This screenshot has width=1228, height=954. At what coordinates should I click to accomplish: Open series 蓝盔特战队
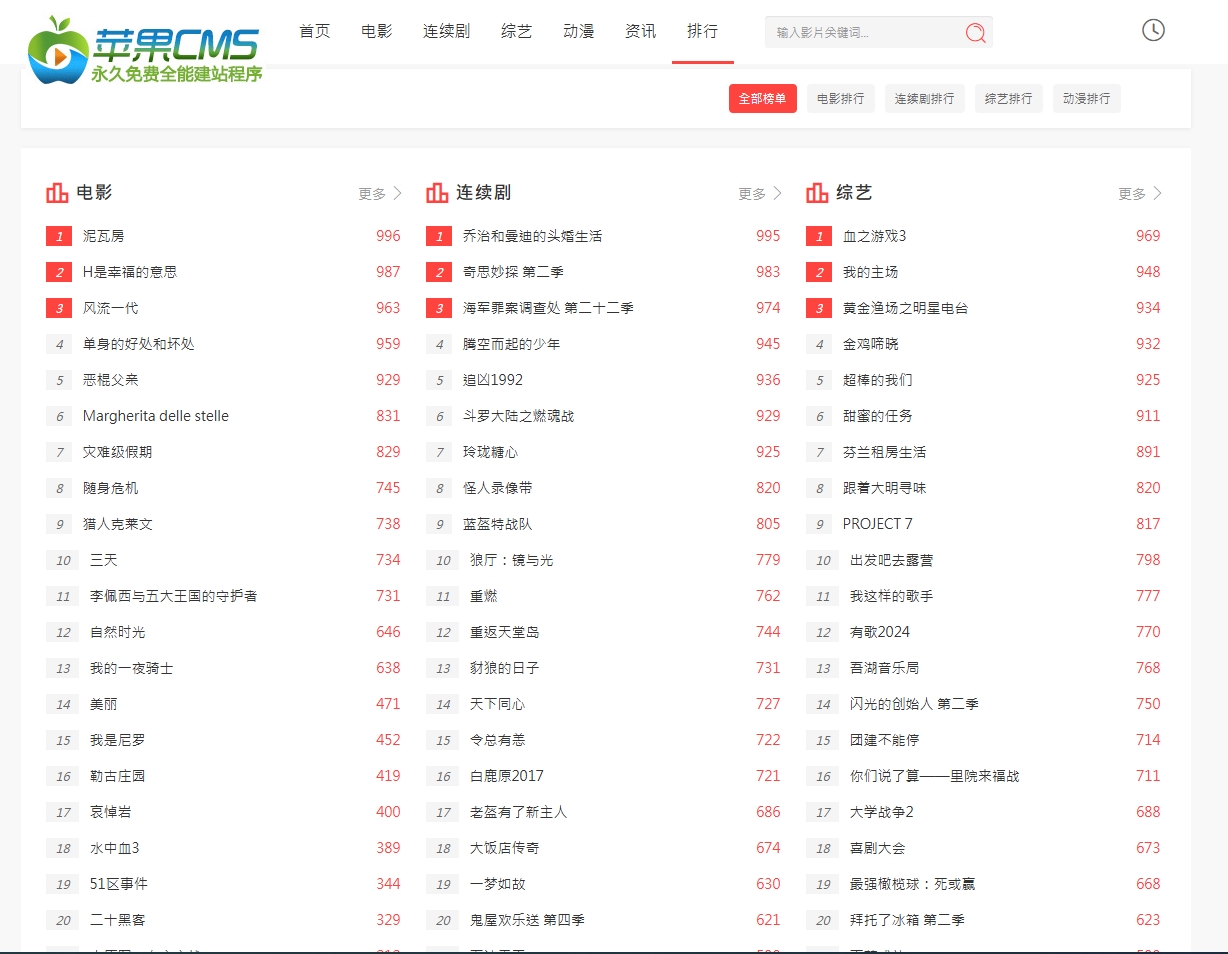[498, 524]
